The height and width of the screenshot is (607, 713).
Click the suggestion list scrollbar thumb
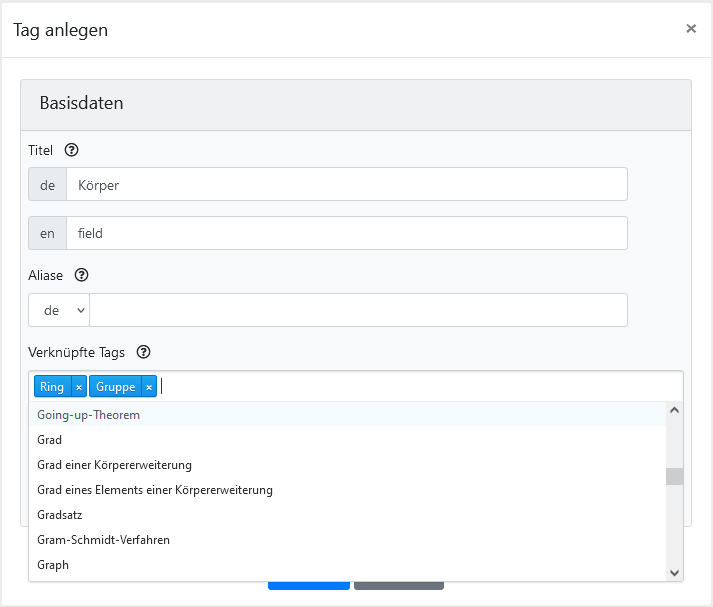pyautogui.click(x=675, y=476)
